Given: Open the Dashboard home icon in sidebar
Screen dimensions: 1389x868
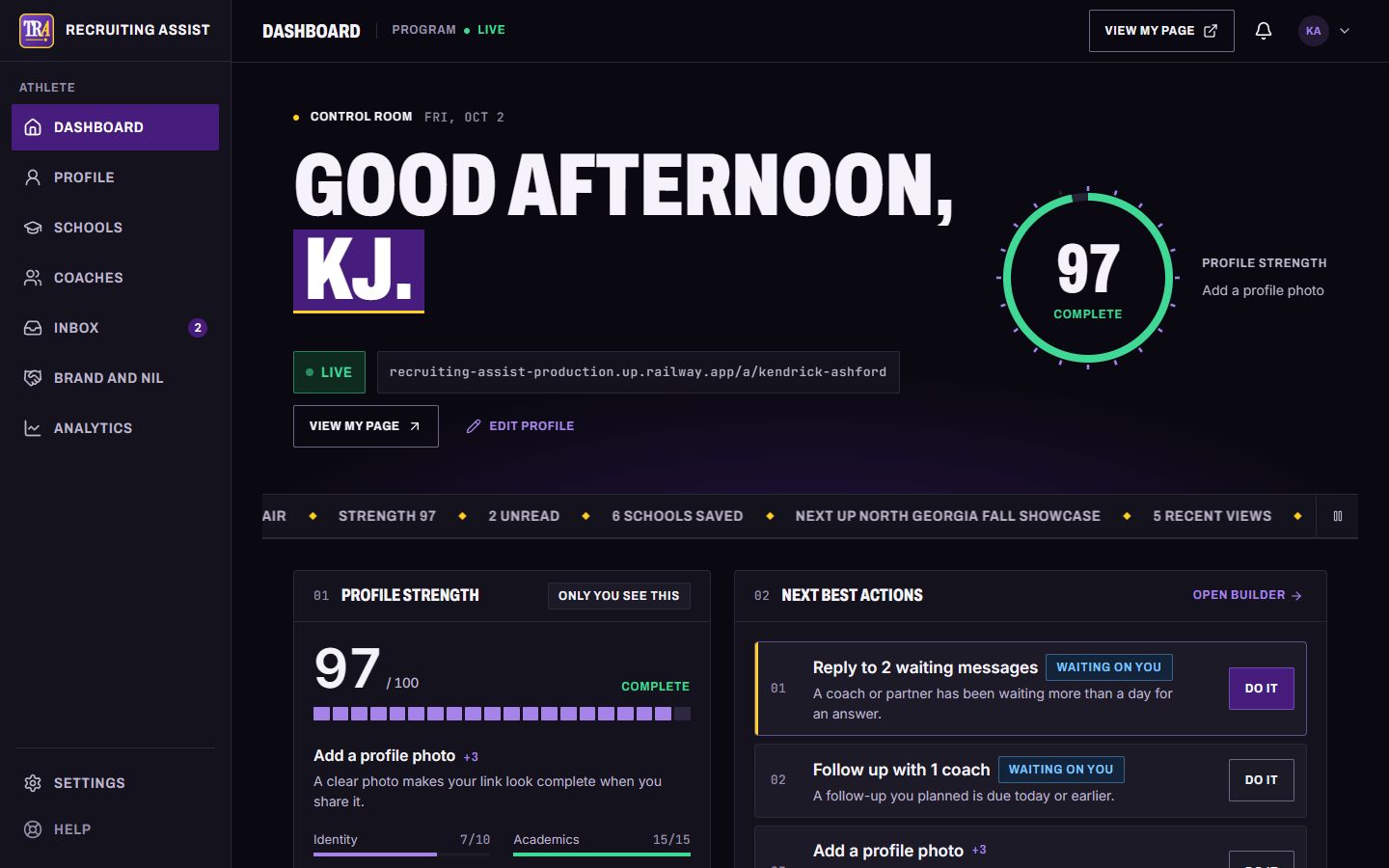Looking at the screenshot, I should click(33, 127).
